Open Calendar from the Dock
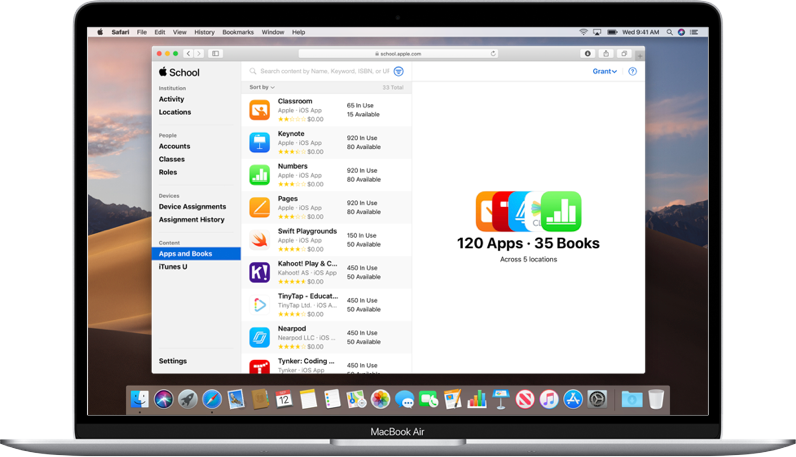Image resolution: width=796 pixels, height=457 pixels. coord(284,399)
